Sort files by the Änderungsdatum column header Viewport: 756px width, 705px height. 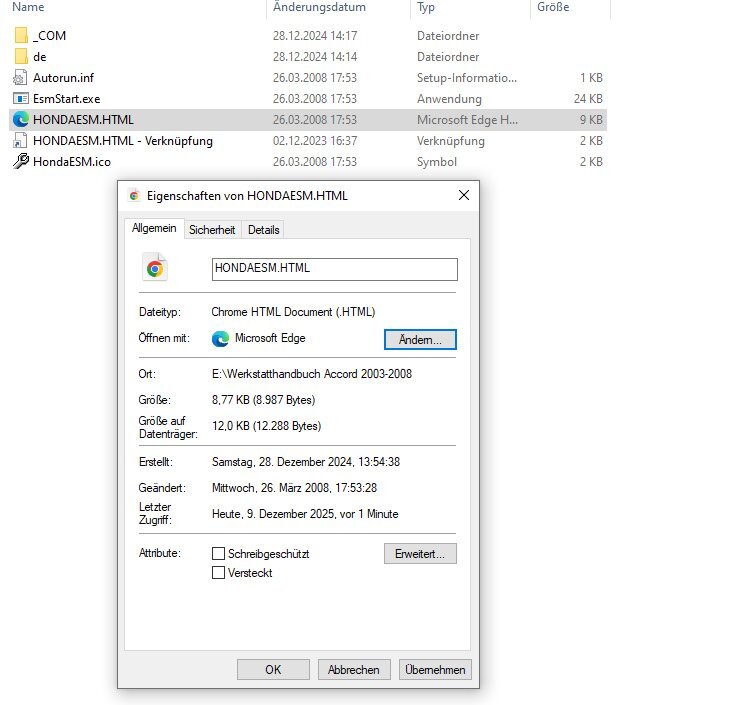(319, 7)
